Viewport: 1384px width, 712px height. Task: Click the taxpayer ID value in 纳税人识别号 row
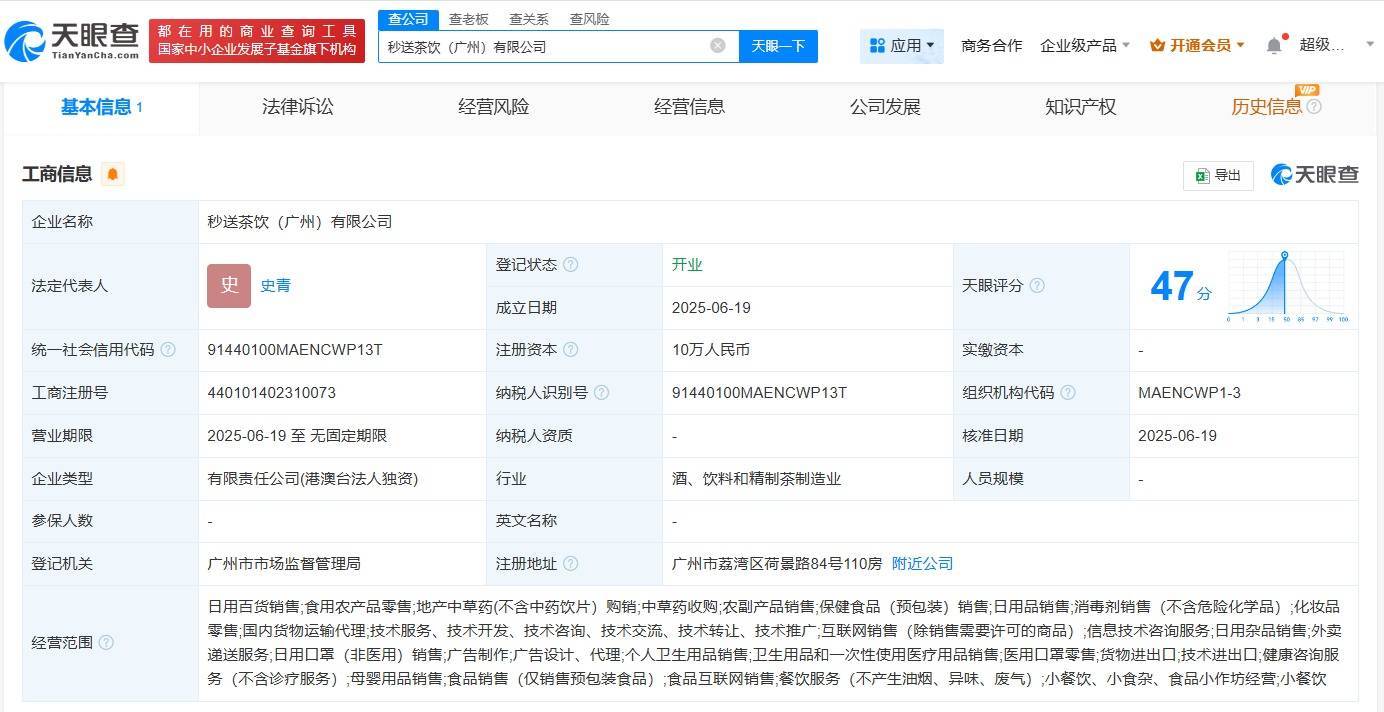tap(760, 393)
